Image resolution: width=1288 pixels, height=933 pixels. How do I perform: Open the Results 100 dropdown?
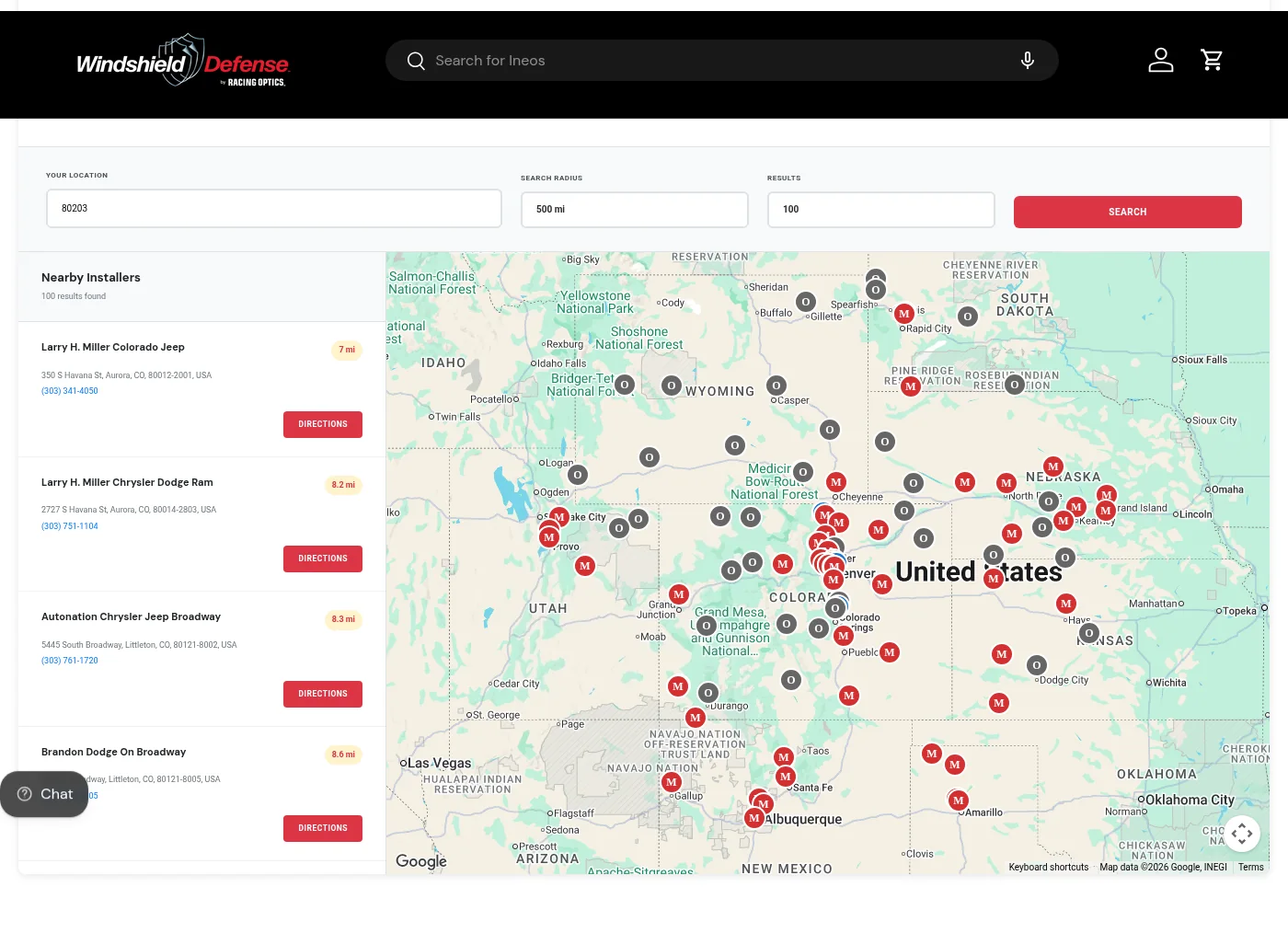tap(881, 210)
